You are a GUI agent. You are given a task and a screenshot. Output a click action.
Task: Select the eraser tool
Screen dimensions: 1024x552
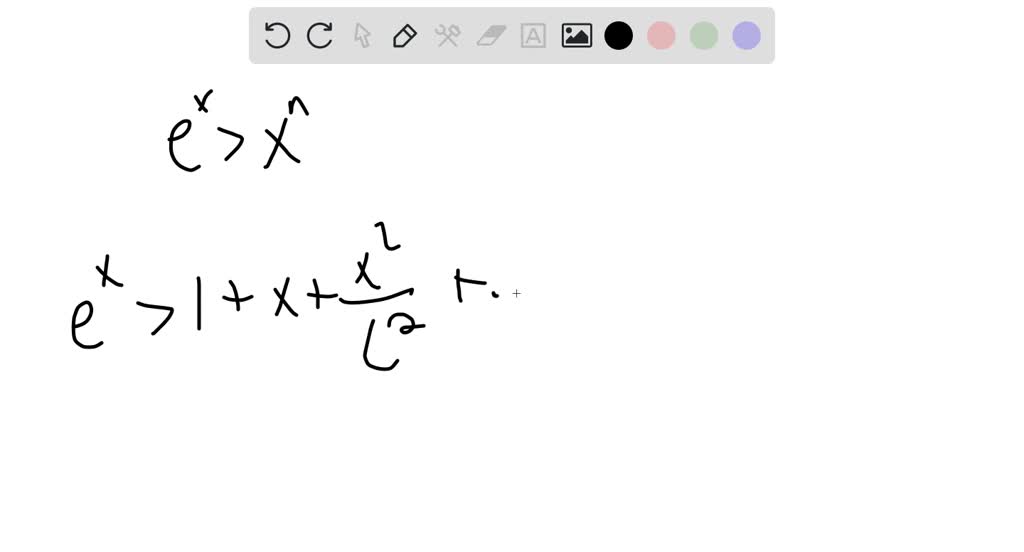click(491, 35)
